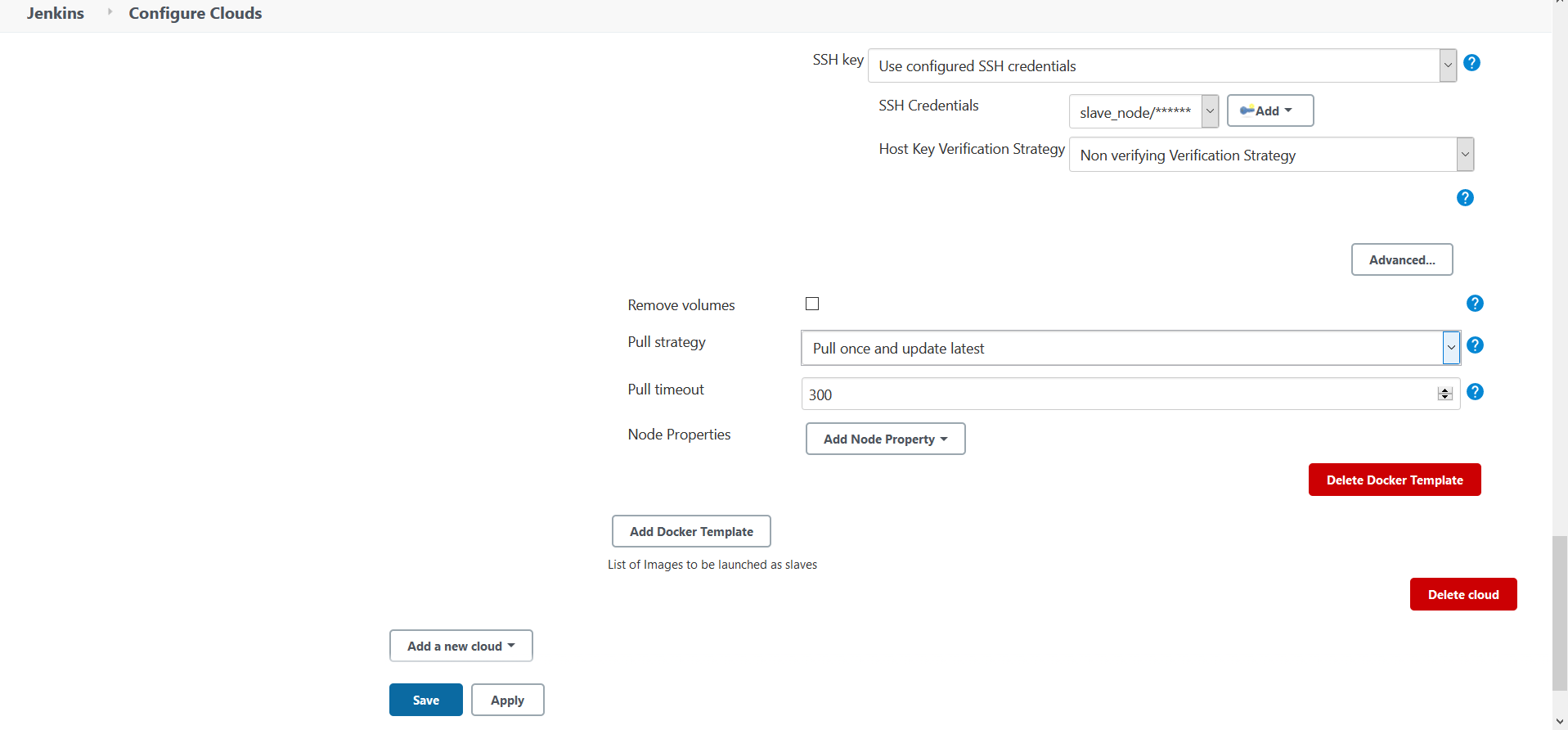The height and width of the screenshot is (730, 1568).
Task: Open help for Pull timeout
Action: [x=1475, y=392]
